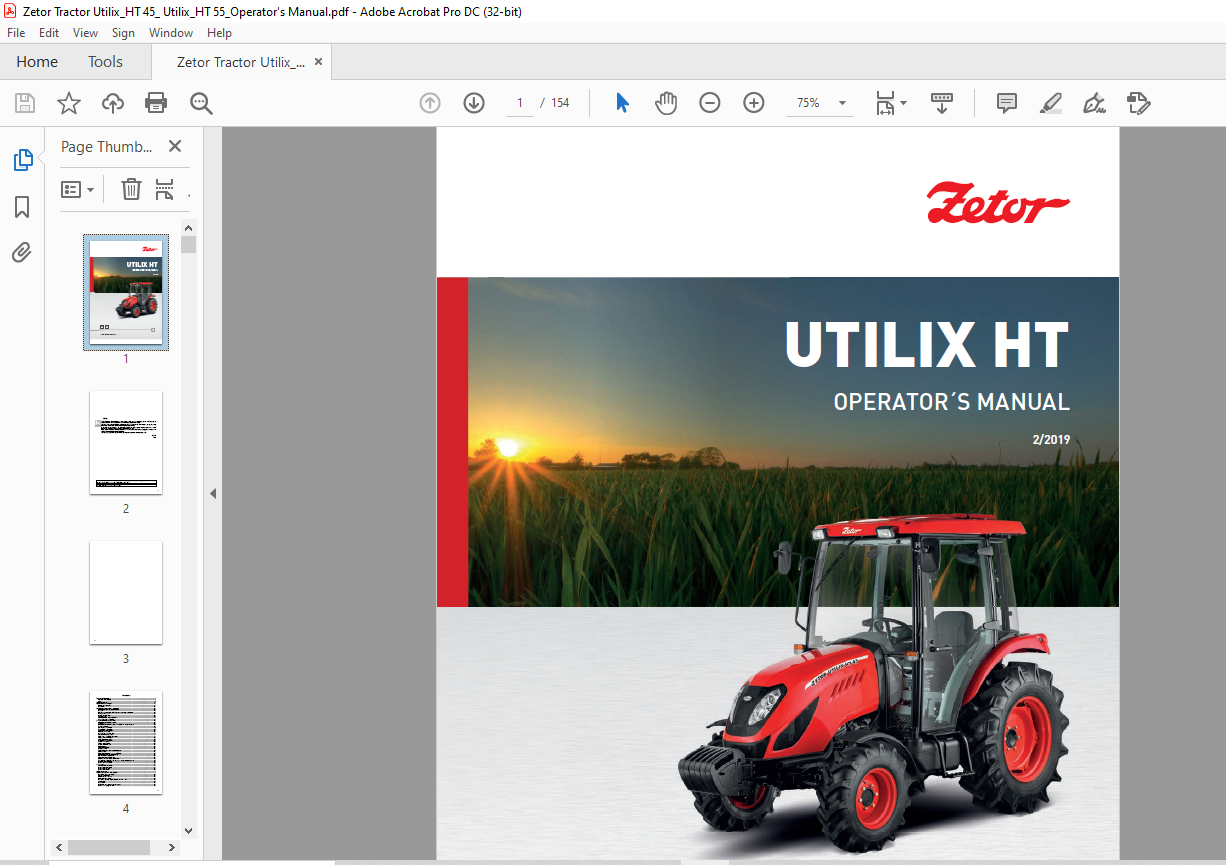Close the Zetor Tractor Utilix document tab
The height and width of the screenshot is (865, 1226).
click(x=319, y=62)
